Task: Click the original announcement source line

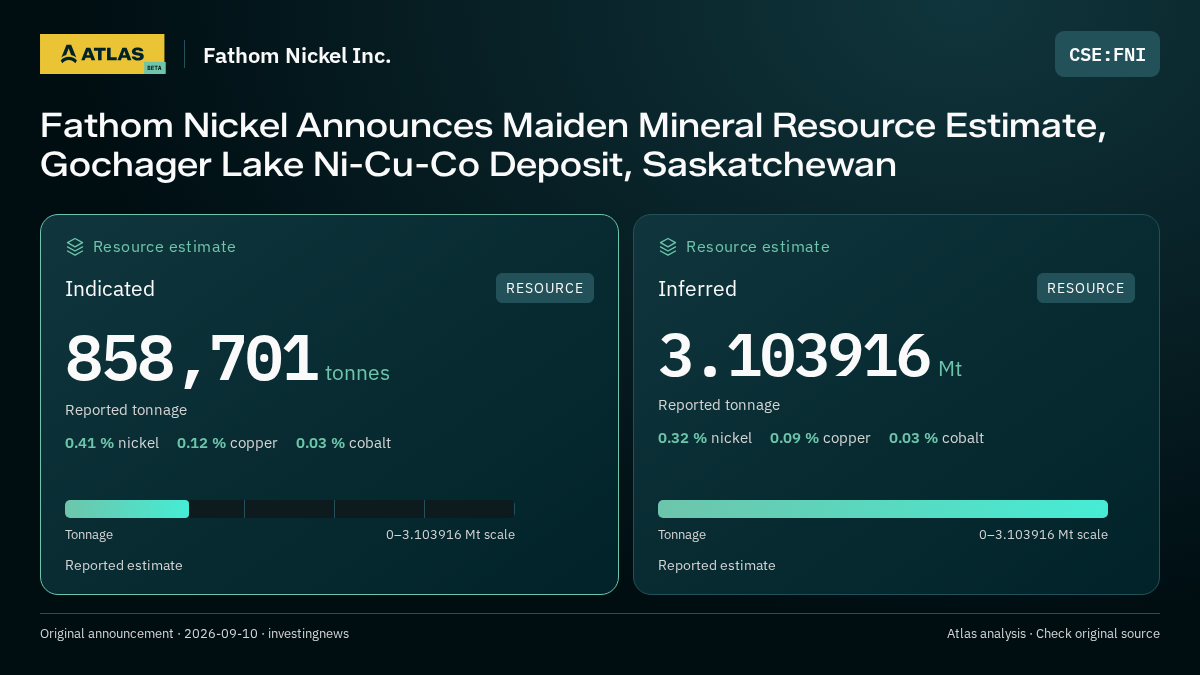Action: (x=194, y=634)
